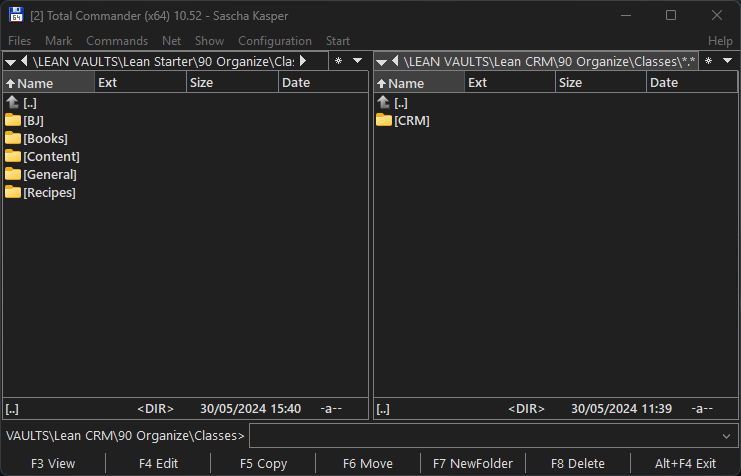Viewport: 741px width, 476px height.
Task: Open the Files menu
Action: tap(19, 41)
